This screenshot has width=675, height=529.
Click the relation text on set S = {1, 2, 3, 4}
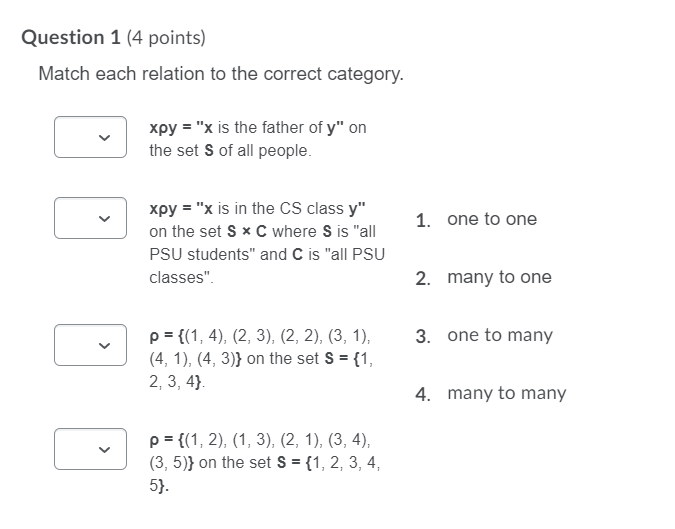coord(261,359)
